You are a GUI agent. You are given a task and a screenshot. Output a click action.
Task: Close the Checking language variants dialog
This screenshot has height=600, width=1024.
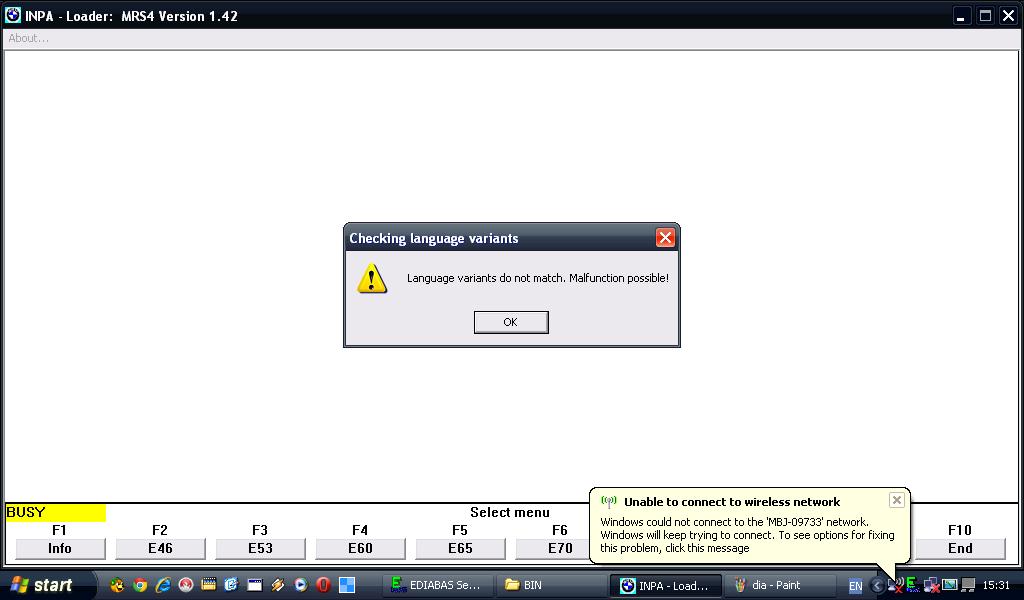point(665,238)
